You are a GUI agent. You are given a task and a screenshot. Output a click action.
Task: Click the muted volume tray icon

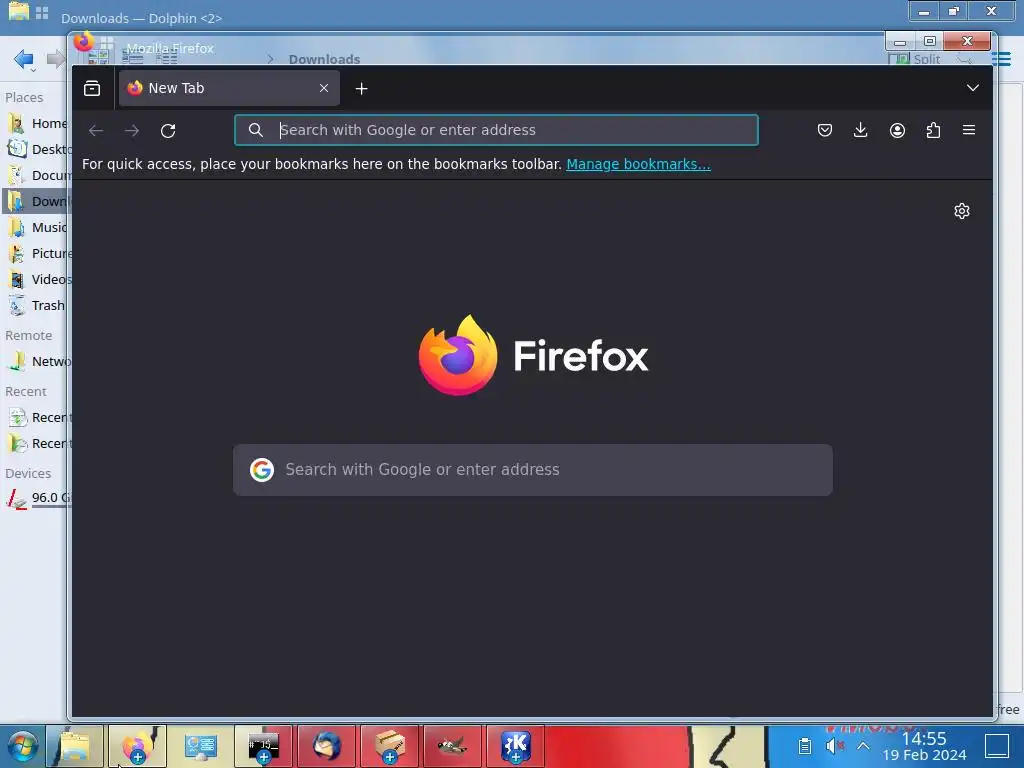(x=834, y=746)
